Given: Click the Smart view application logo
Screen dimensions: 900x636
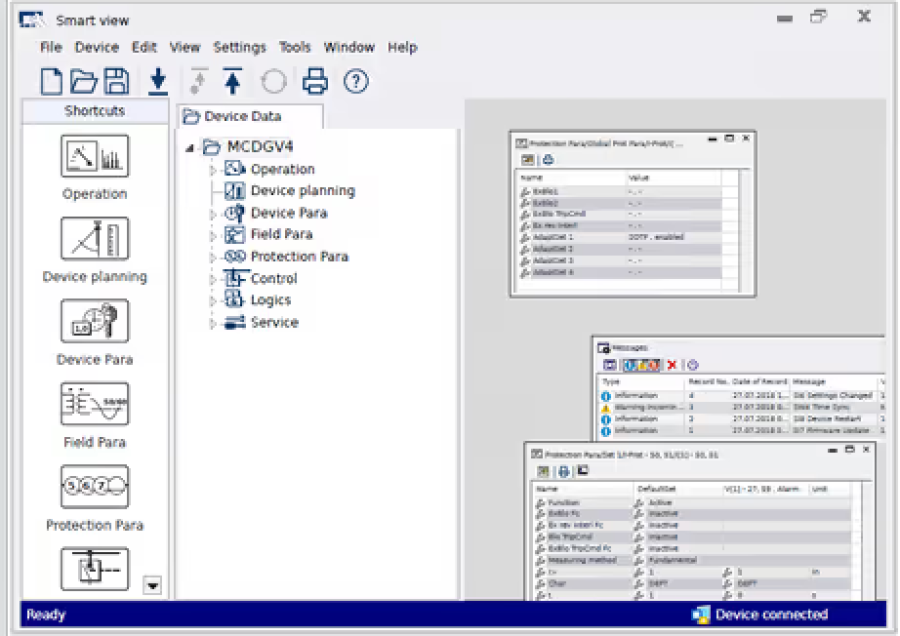Looking at the screenshot, I should (32, 20).
